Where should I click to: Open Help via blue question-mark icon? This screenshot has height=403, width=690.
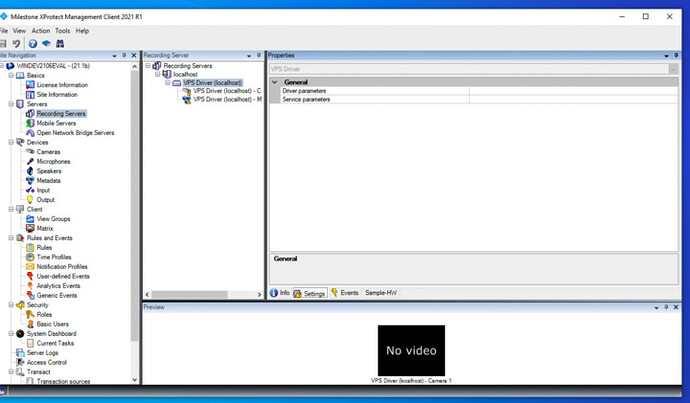tap(32, 44)
